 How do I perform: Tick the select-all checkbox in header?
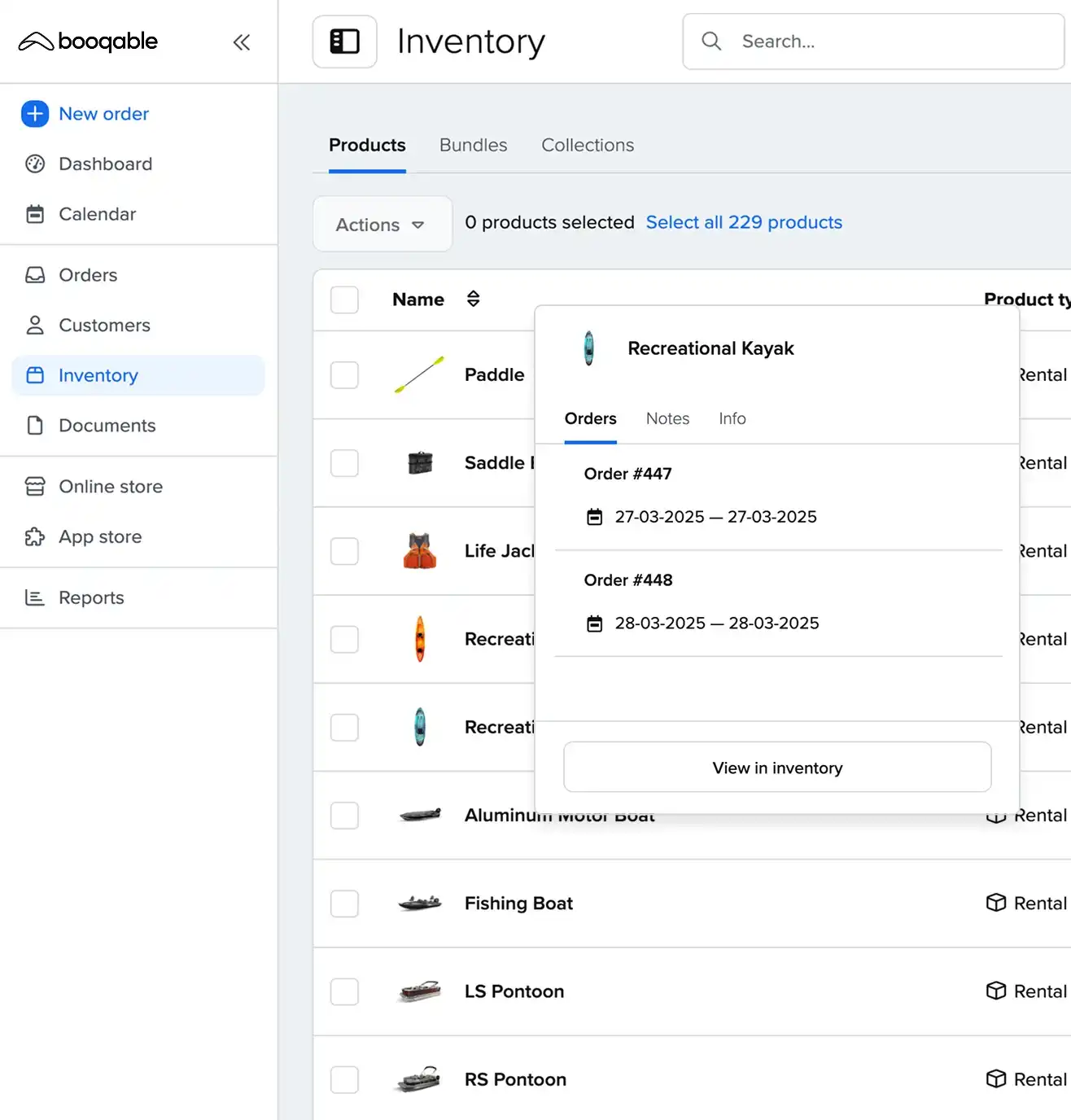[344, 300]
